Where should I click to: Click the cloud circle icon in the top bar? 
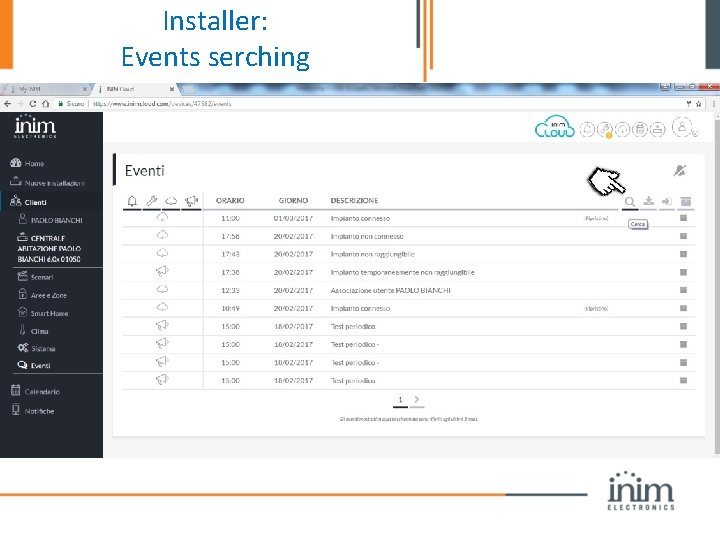(x=622, y=129)
